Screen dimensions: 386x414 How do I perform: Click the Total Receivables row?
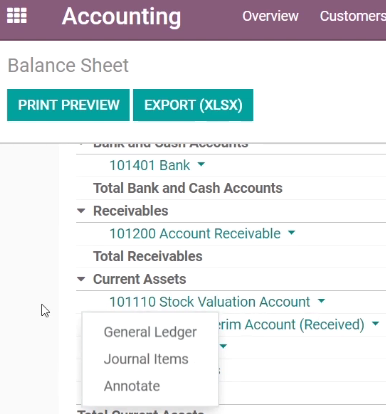231,256
